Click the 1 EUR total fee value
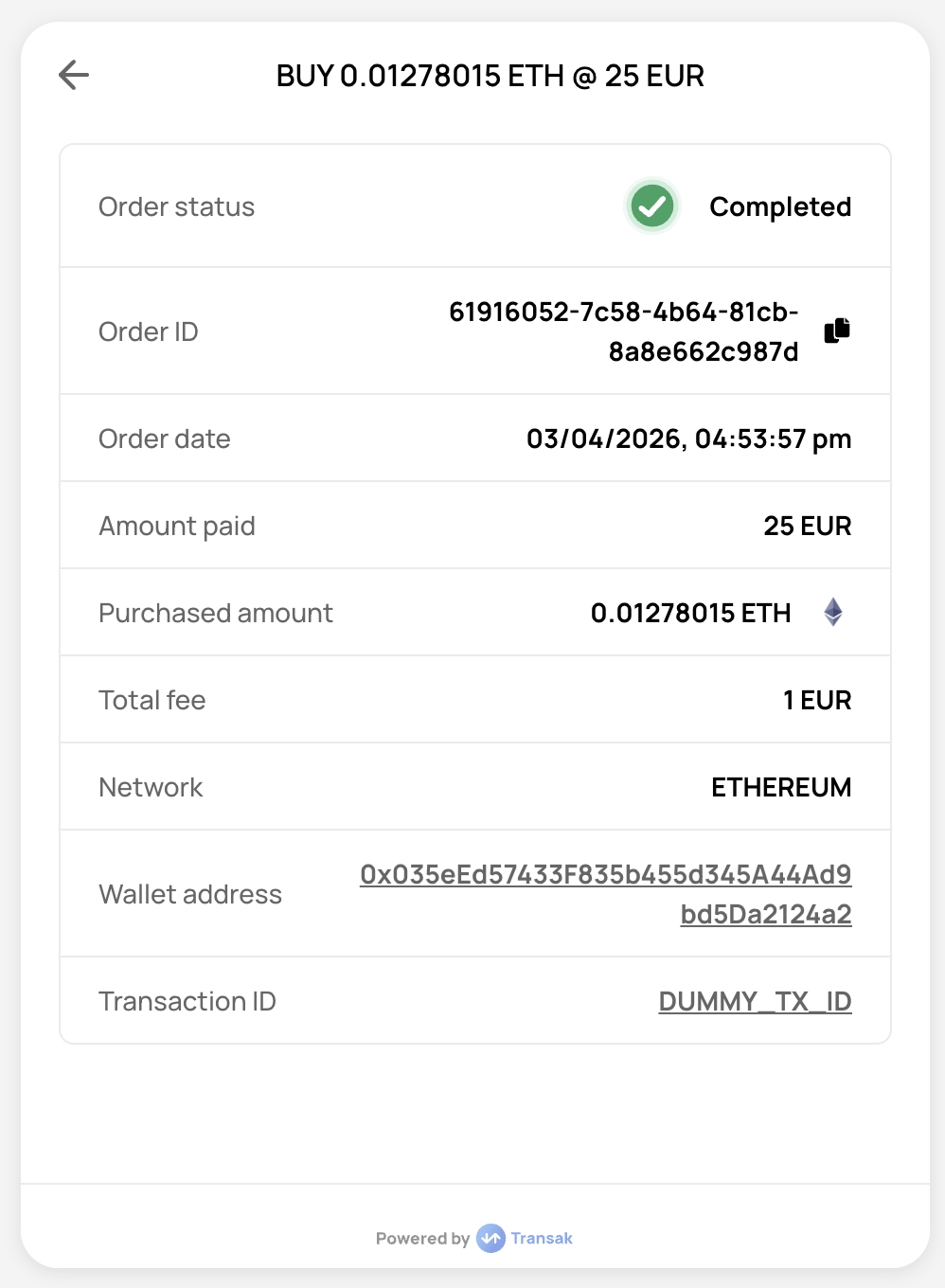Screen dimensions: 945x1288 [816, 700]
